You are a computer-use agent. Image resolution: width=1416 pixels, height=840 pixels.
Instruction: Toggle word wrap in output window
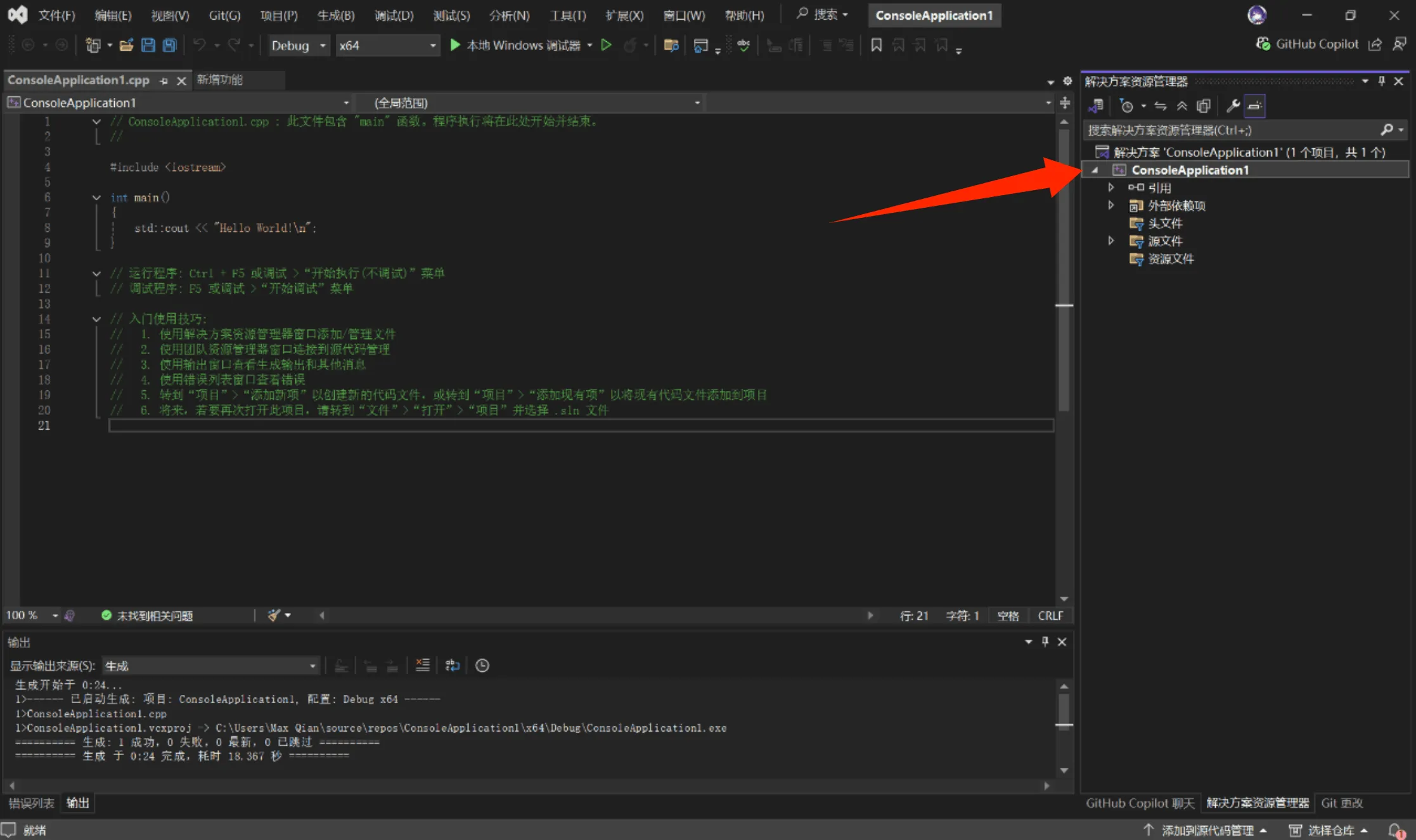(x=452, y=665)
